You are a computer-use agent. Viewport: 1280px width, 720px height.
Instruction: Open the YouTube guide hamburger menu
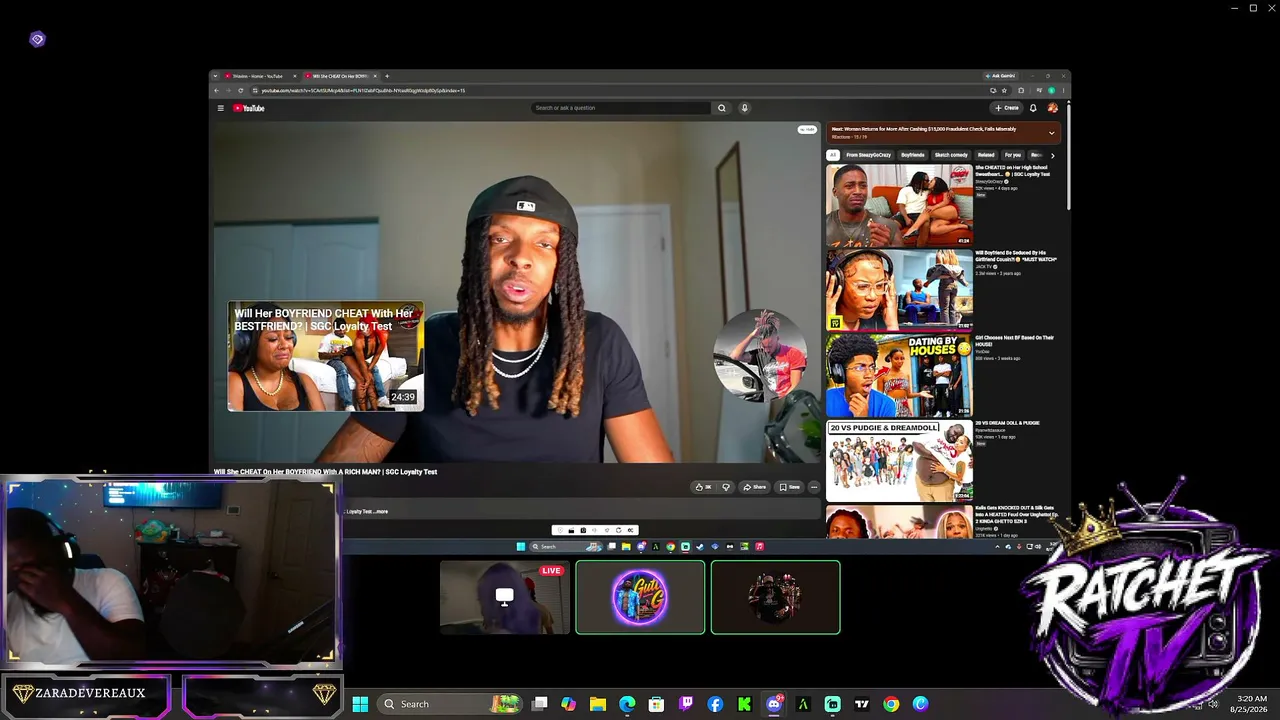[221, 108]
